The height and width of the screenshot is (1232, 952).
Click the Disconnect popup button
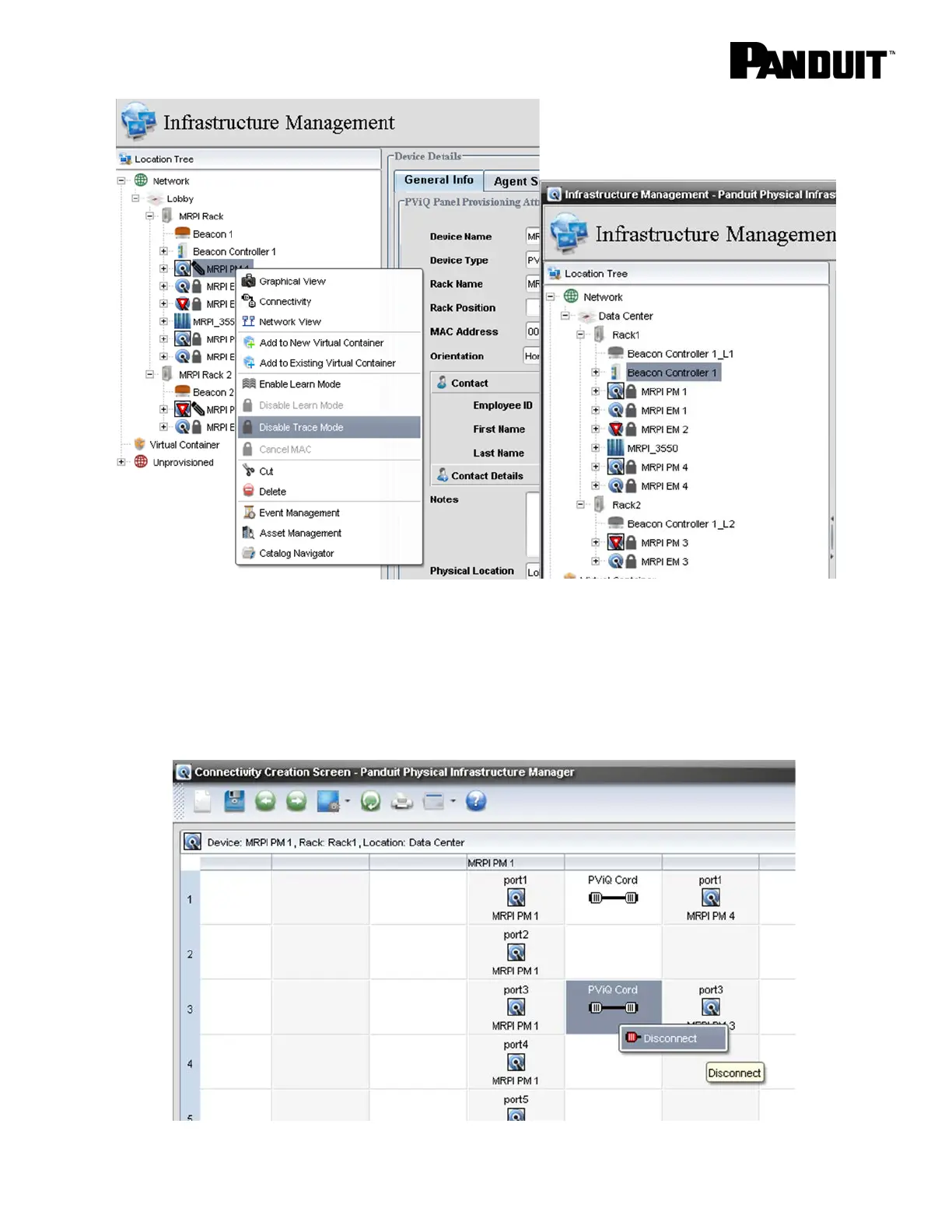[x=673, y=1038]
